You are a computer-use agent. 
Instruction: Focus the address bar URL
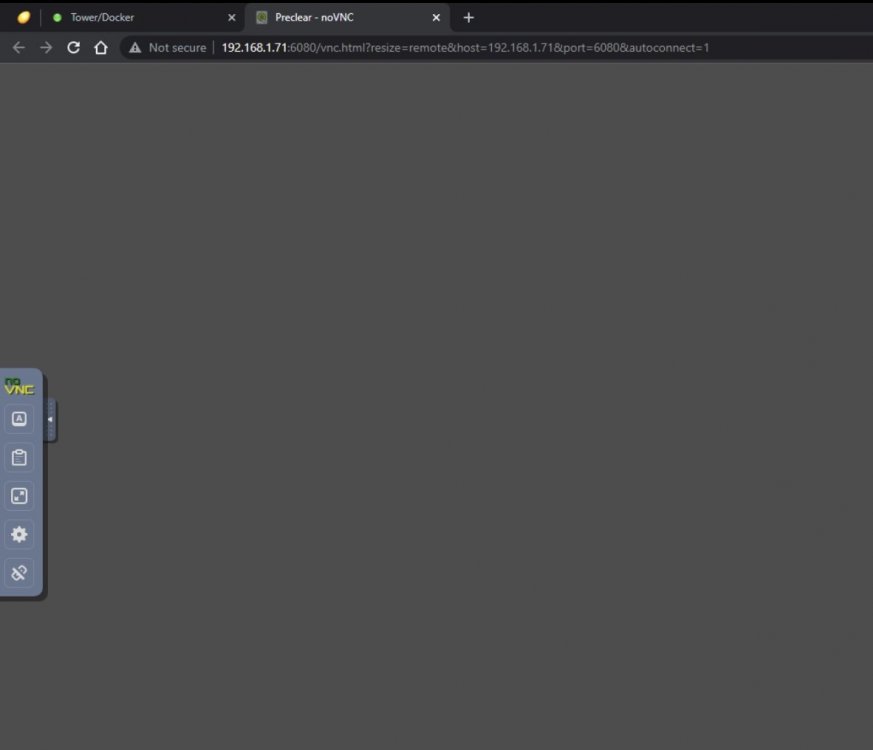point(465,48)
